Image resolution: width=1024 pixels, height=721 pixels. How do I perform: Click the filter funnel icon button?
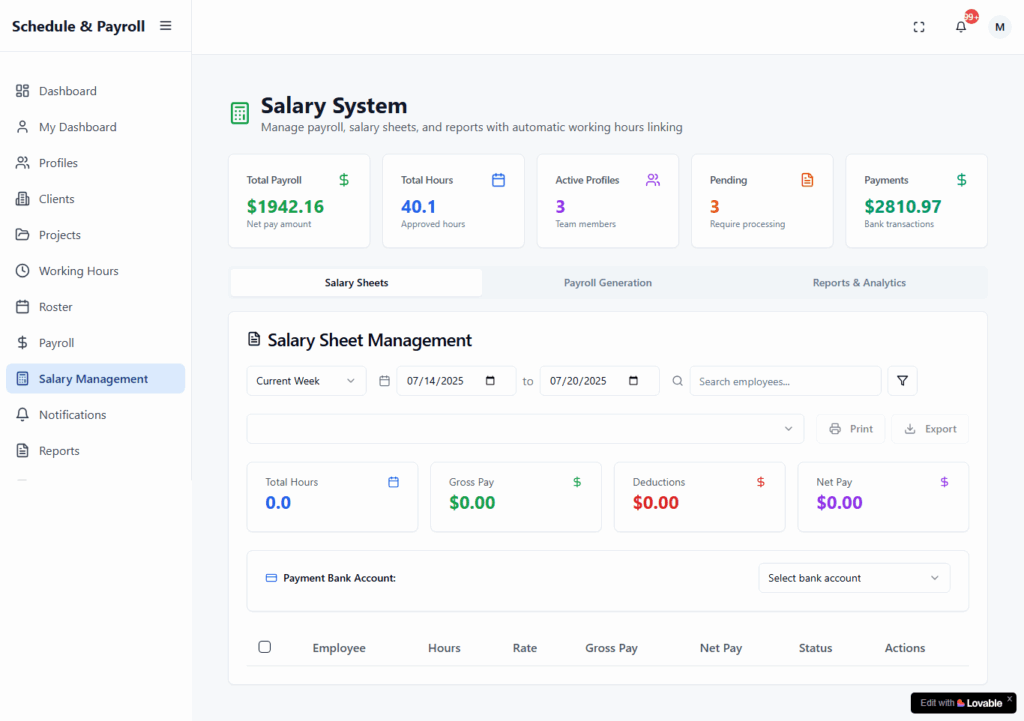[x=902, y=381]
